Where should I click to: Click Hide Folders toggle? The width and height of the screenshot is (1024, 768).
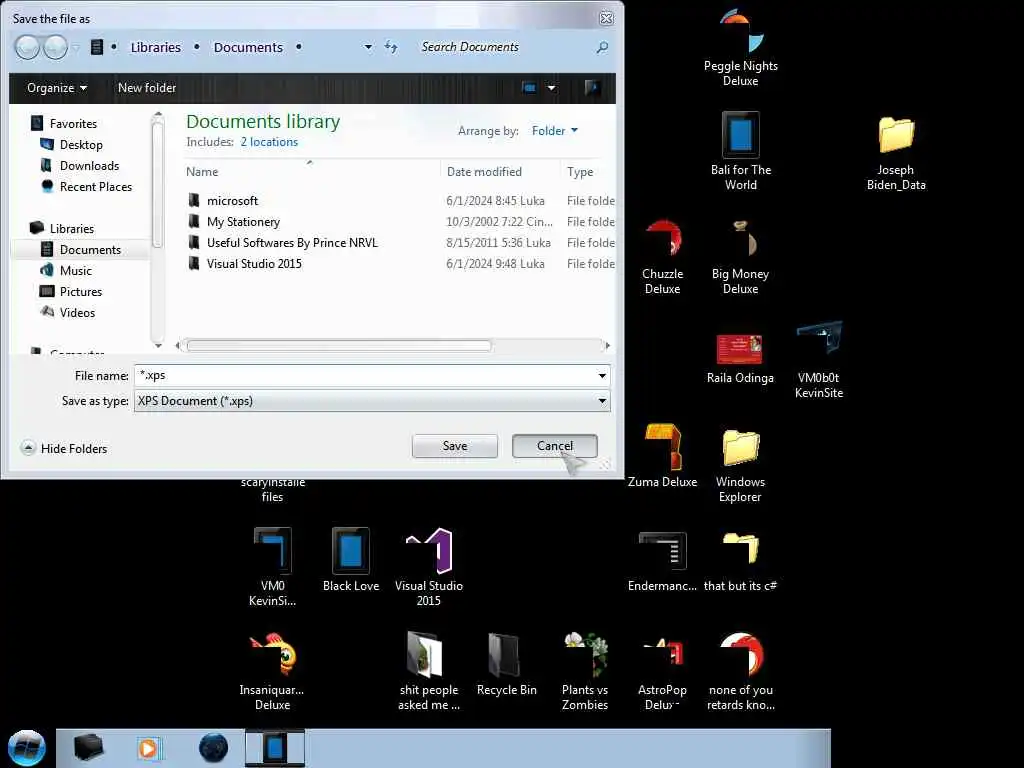pyautogui.click(x=64, y=448)
